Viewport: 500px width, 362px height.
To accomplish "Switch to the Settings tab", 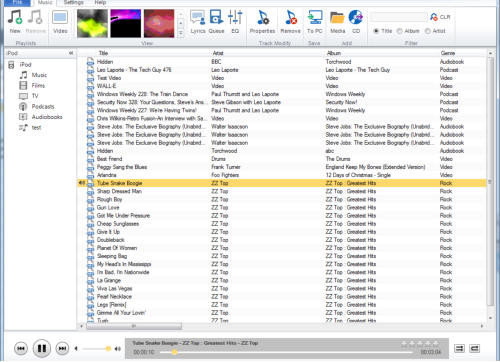I will (x=74, y=2).
